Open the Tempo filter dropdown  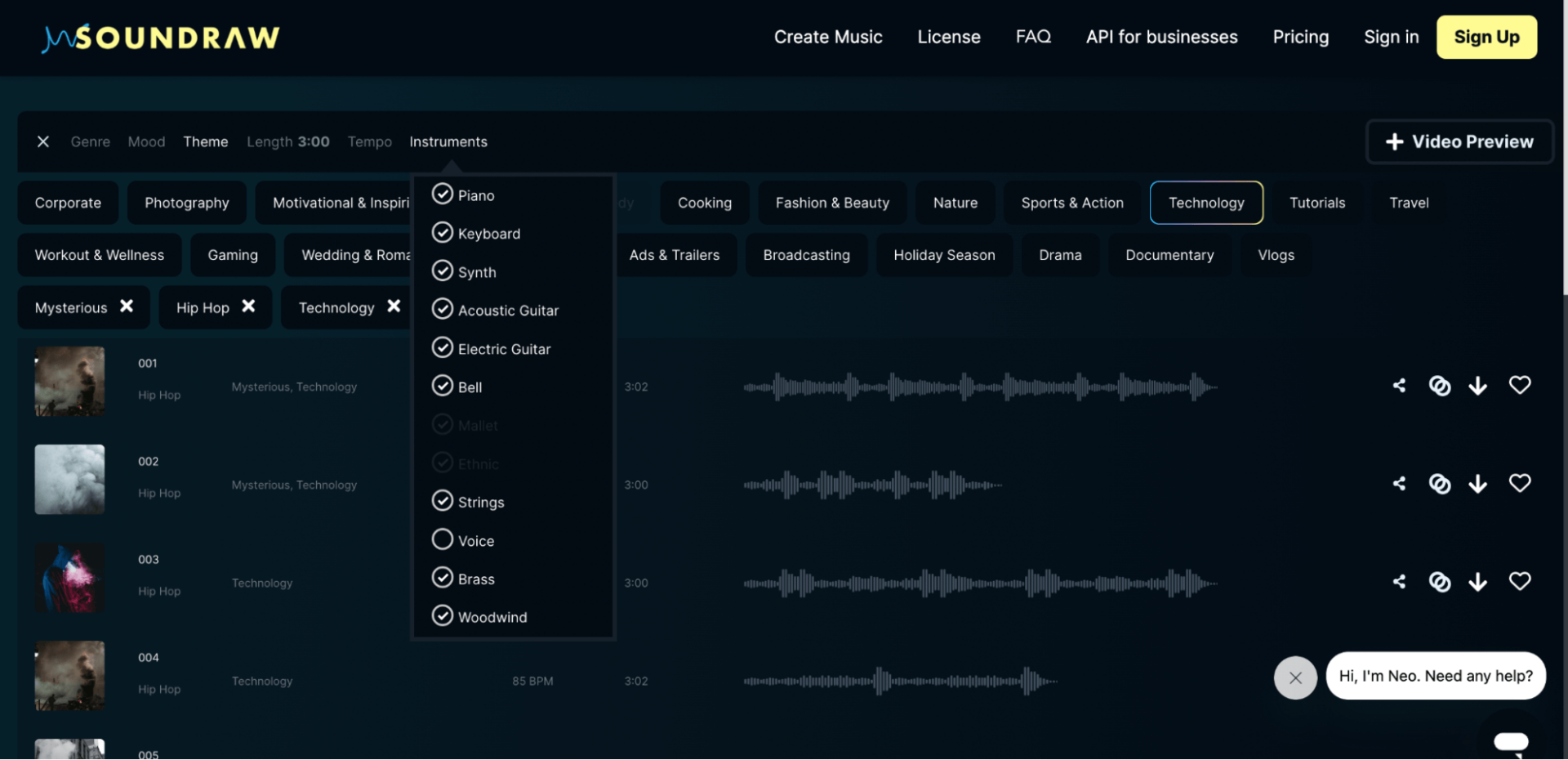tap(369, 142)
